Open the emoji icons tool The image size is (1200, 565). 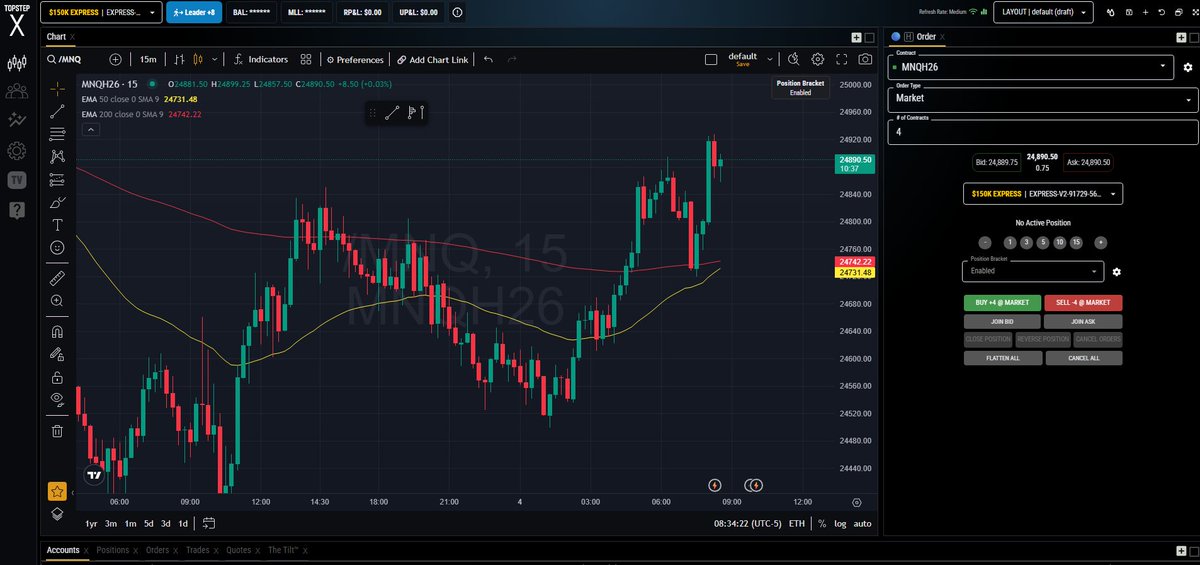tap(57, 247)
